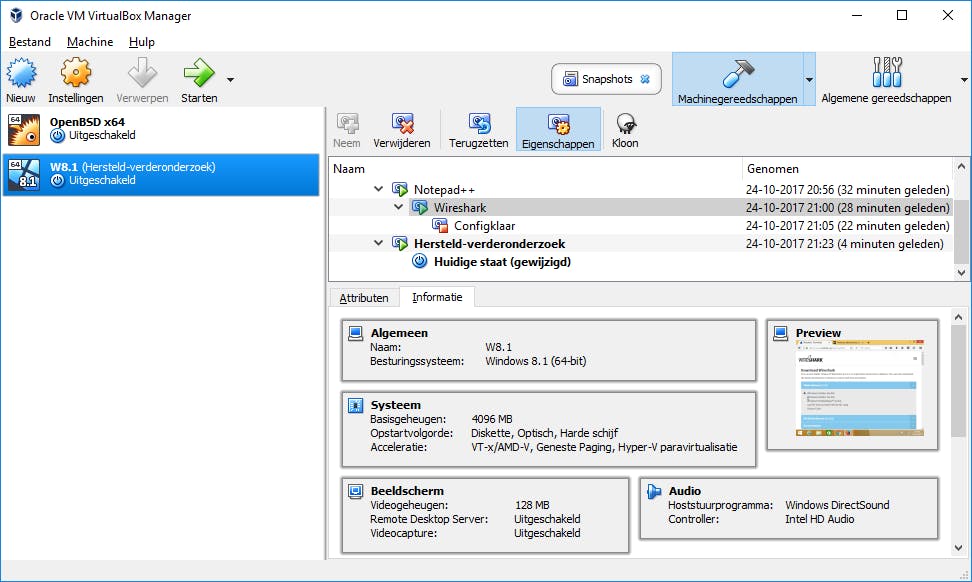This screenshot has height=582, width=972.
Task: Click the Snapshots button
Action: click(x=606, y=79)
